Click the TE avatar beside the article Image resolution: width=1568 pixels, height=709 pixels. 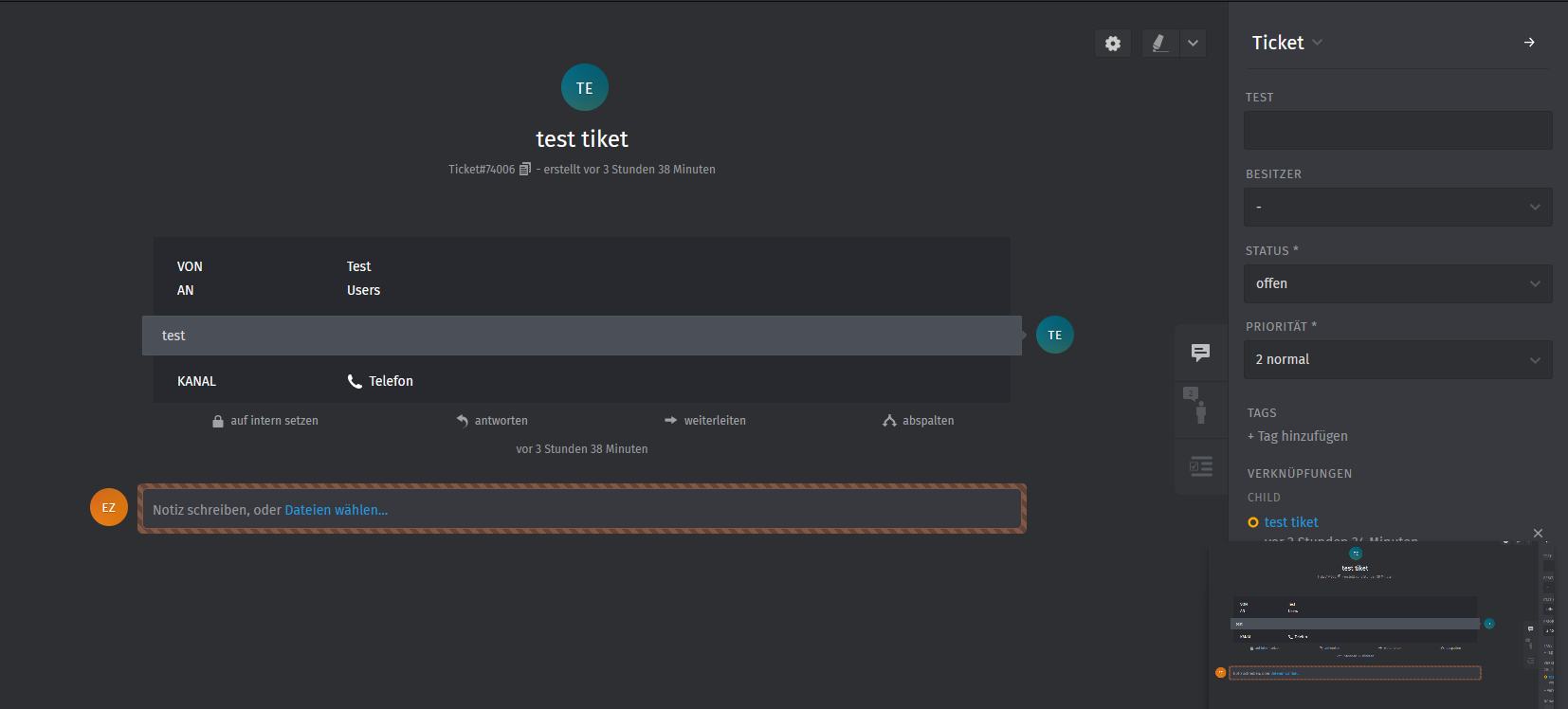(x=1054, y=336)
